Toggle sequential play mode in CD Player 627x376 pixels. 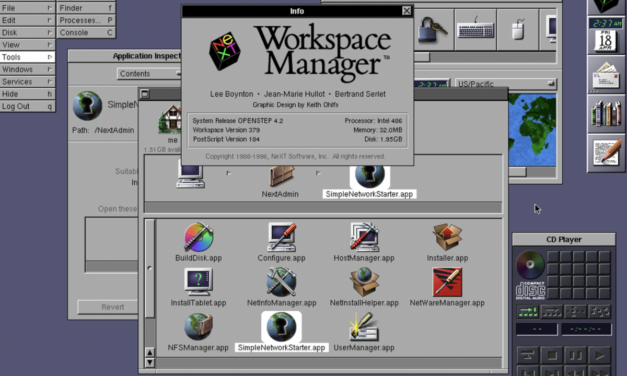[528, 311]
